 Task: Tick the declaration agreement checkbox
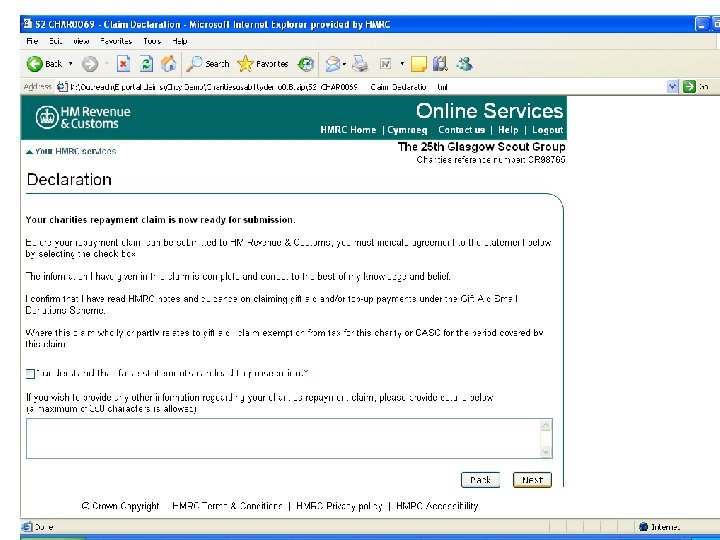click(30, 374)
